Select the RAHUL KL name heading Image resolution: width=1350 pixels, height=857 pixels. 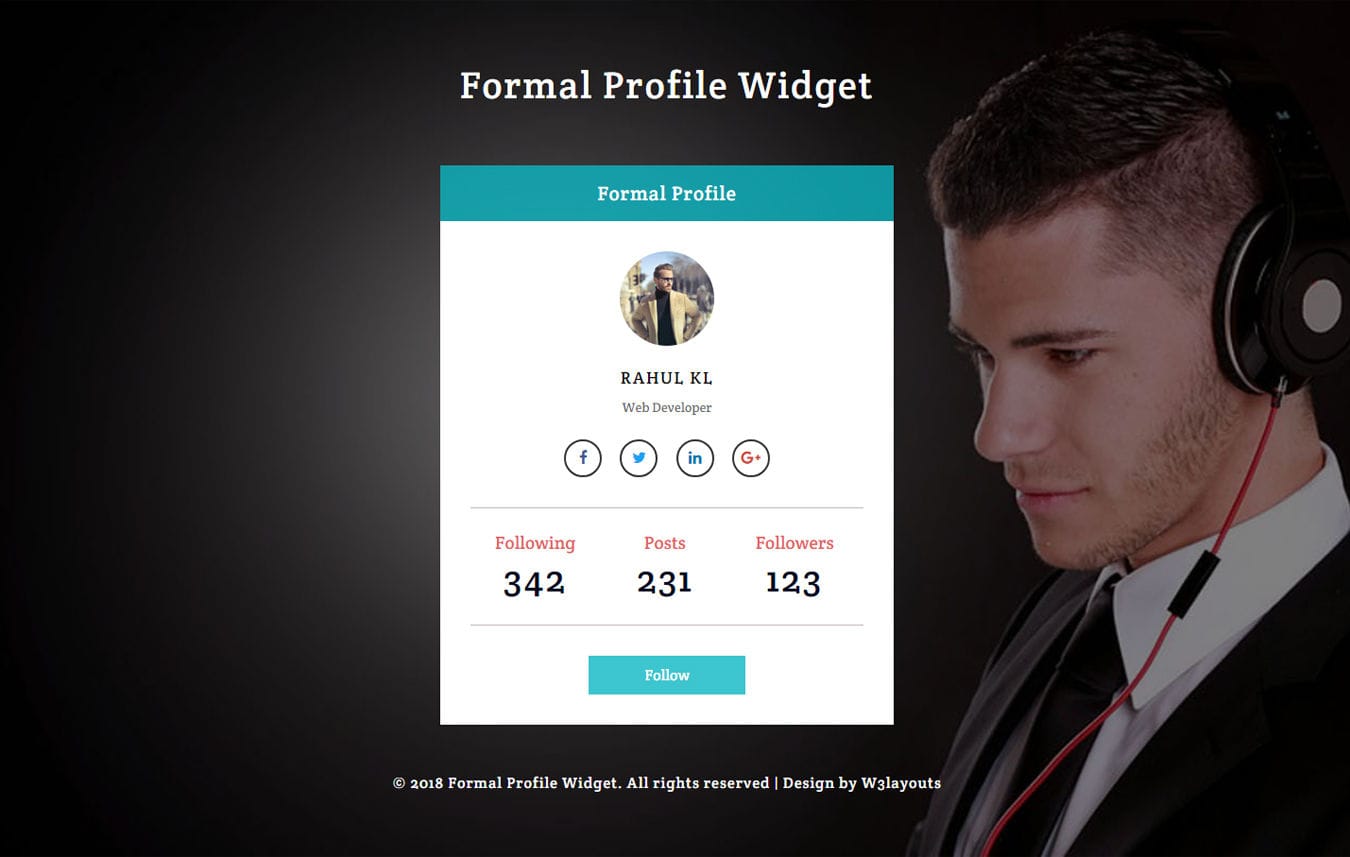tap(667, 378)
